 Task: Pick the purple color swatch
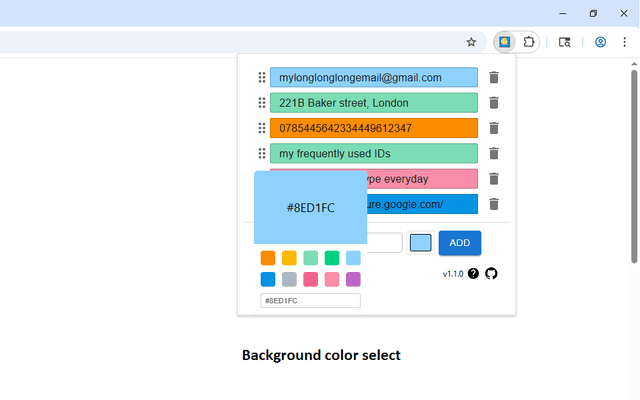(353, 279)
